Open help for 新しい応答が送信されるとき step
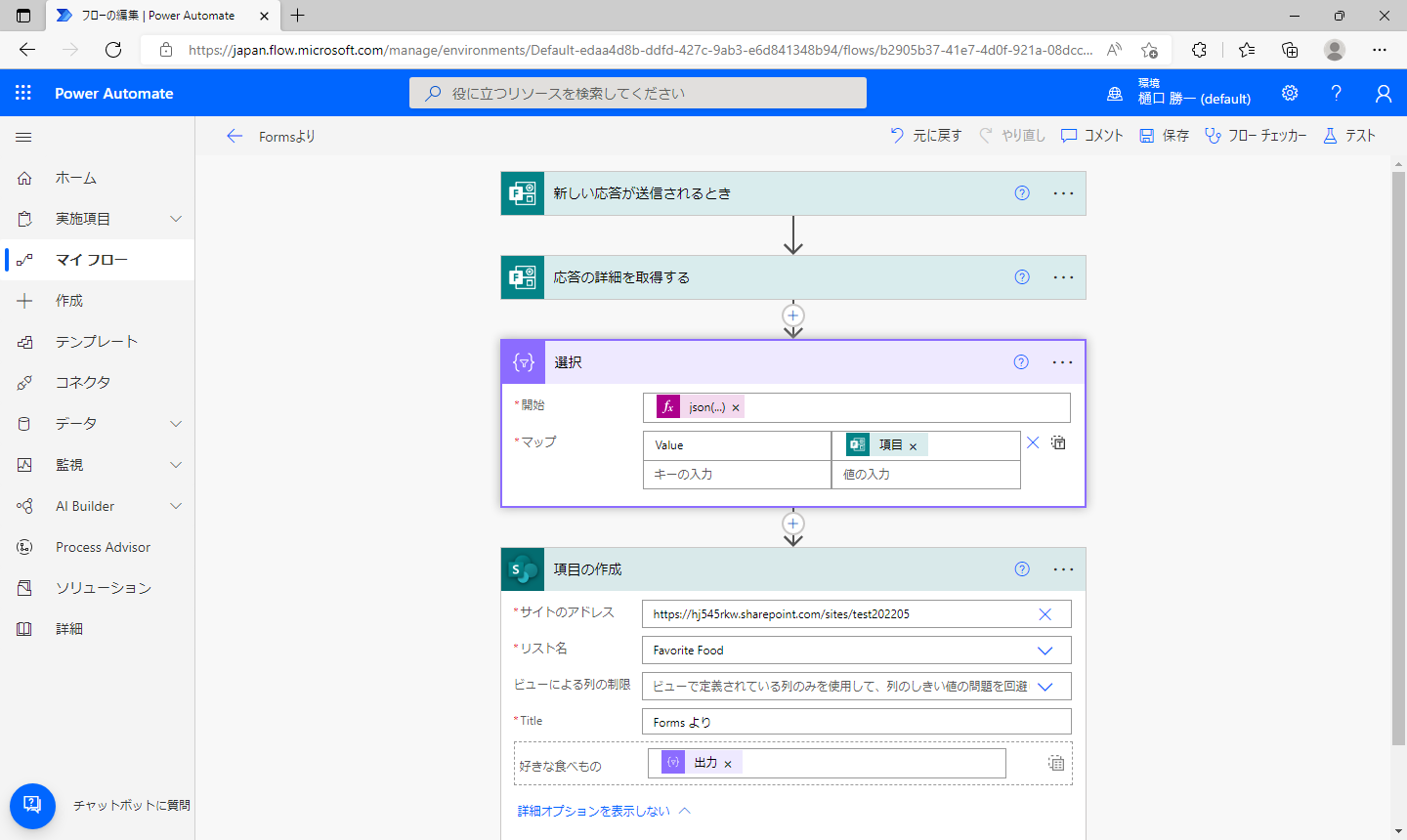The image size is (1407, 840). coord(1022,193)
